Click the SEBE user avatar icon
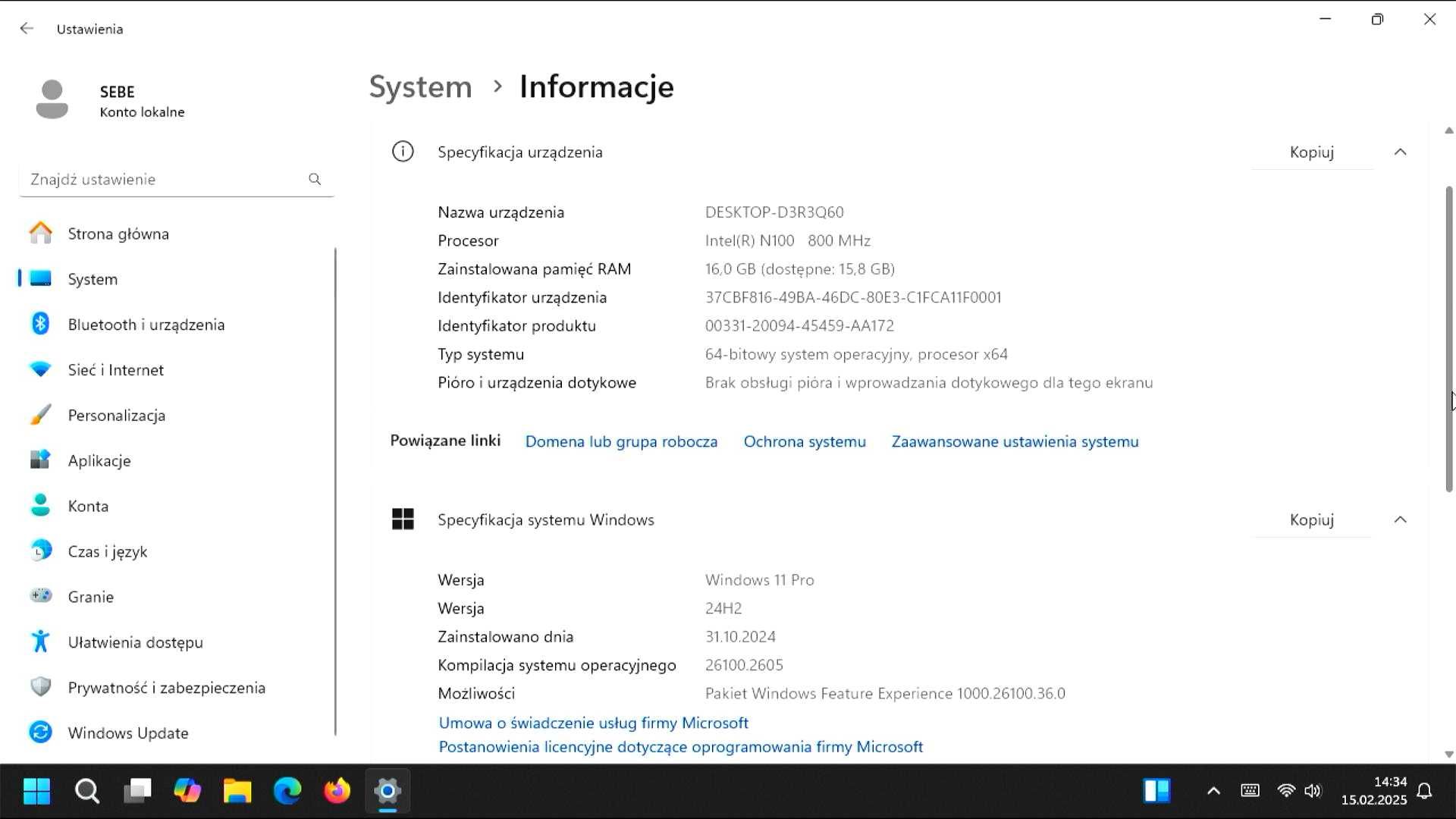 52,99
